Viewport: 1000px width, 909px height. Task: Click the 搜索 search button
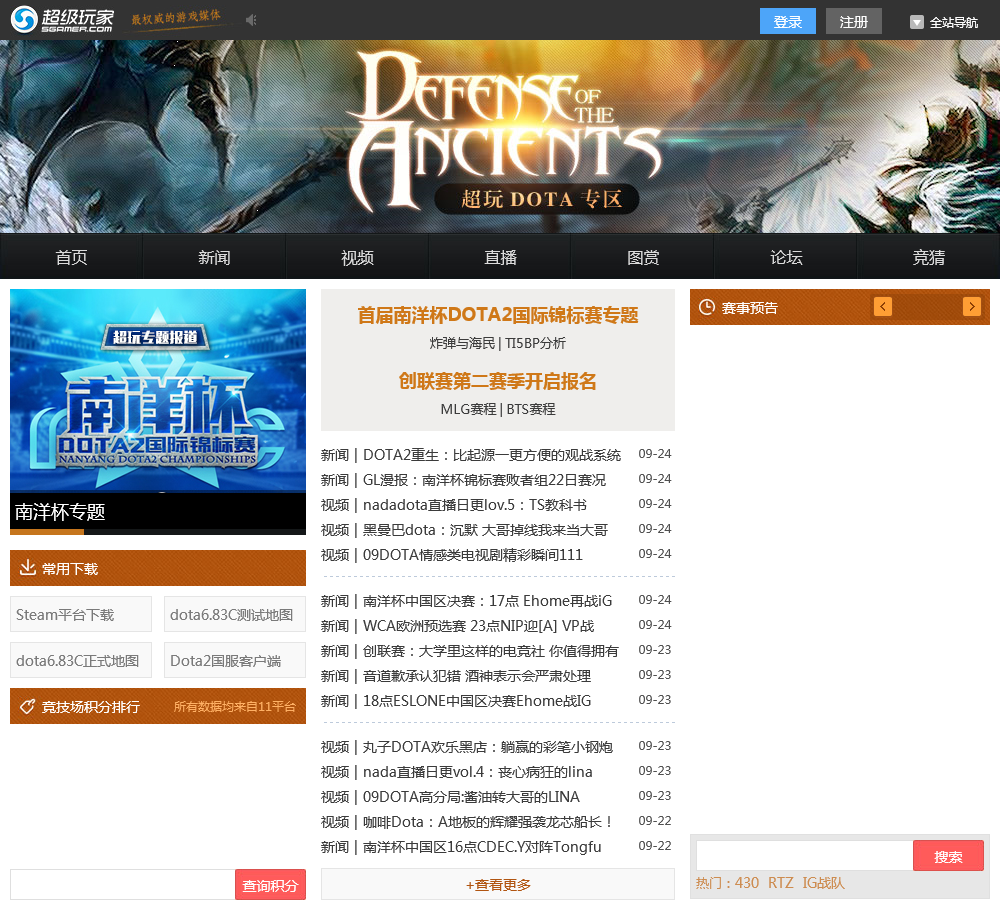(948, 855)
